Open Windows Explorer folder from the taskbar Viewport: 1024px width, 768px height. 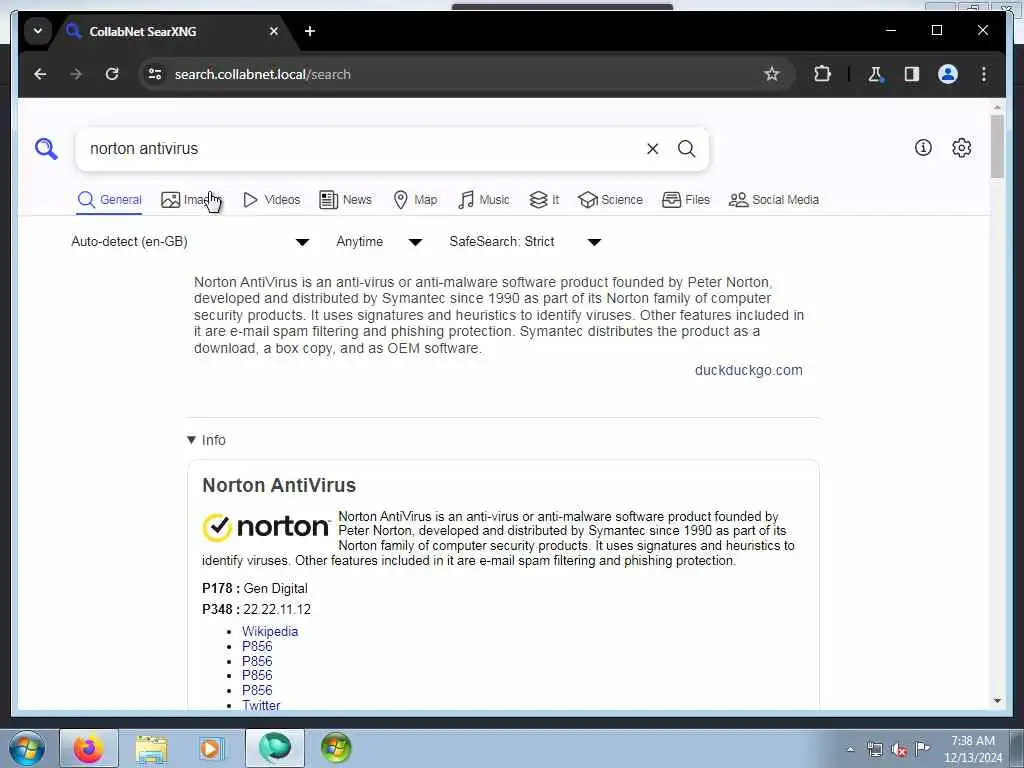click(151, 748)
